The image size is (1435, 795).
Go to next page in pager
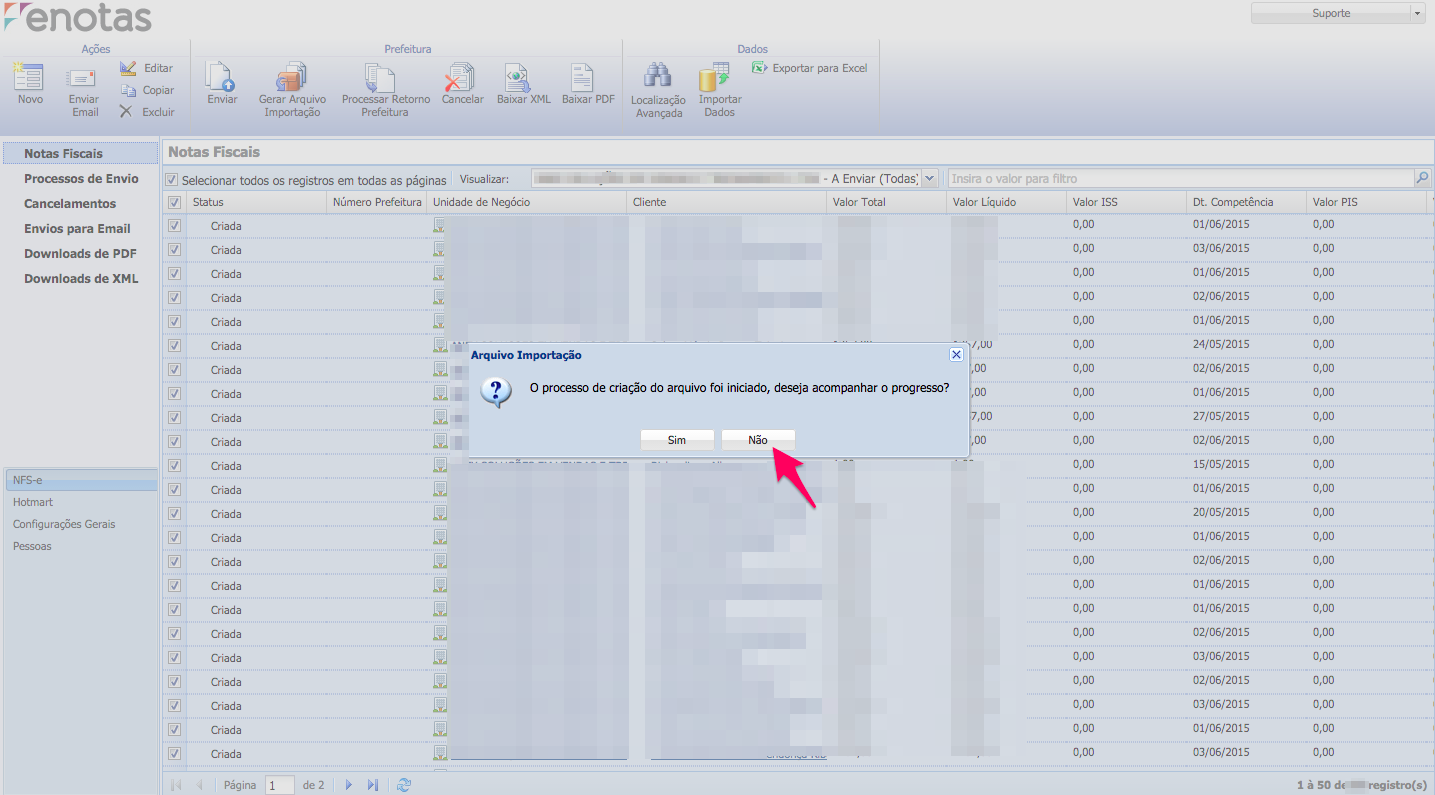pos(349,785)
